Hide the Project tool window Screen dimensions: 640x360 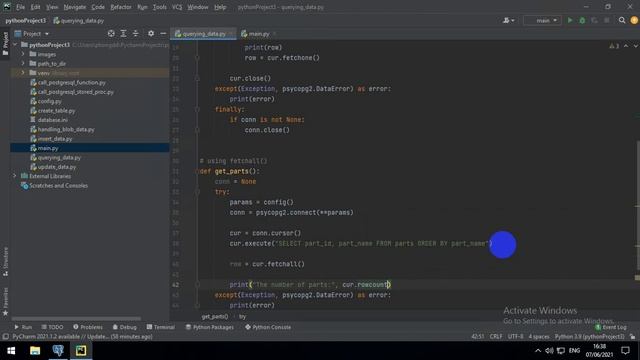[163, 33]
